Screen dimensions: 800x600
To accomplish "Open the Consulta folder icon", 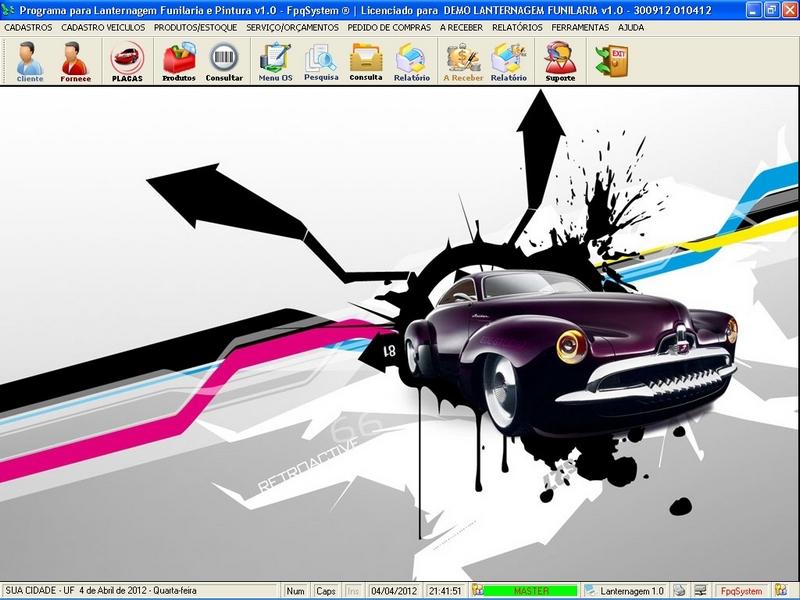I will (366, 62).
